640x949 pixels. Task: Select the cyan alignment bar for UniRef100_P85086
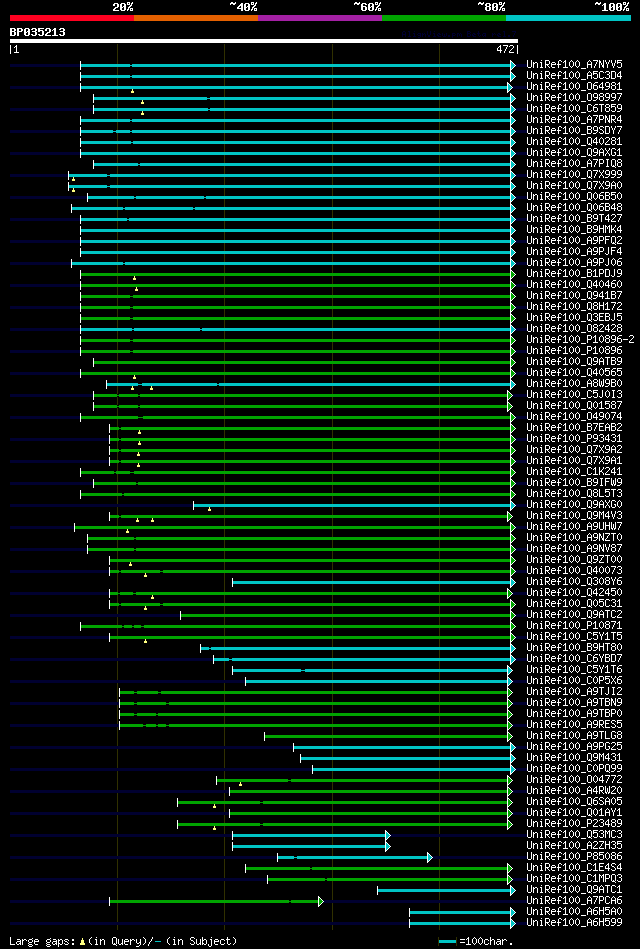[x=355, y=856]
